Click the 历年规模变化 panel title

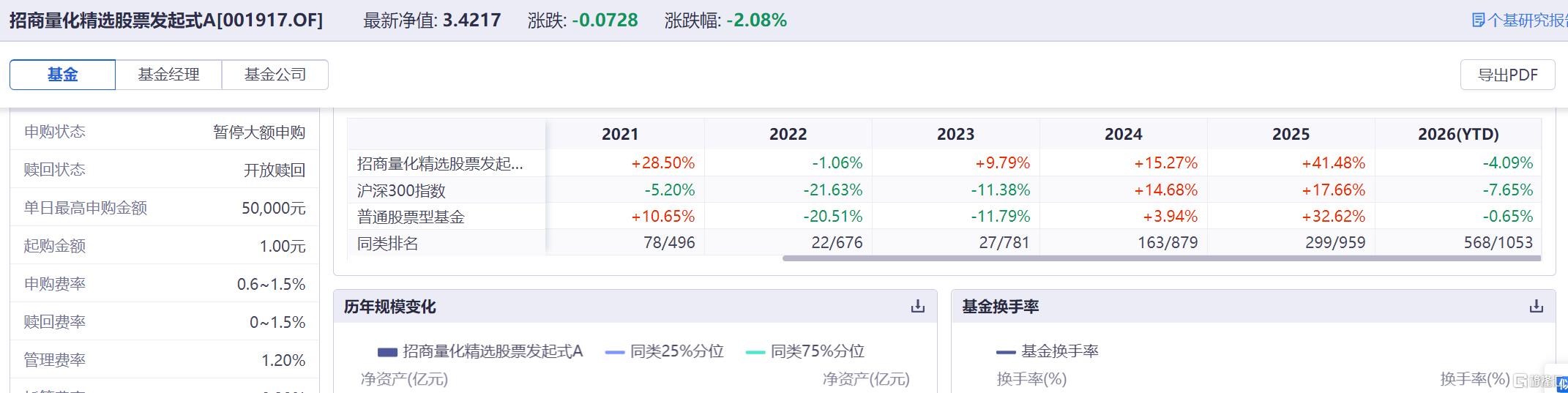pyautogui.click(x=390, y=307)
